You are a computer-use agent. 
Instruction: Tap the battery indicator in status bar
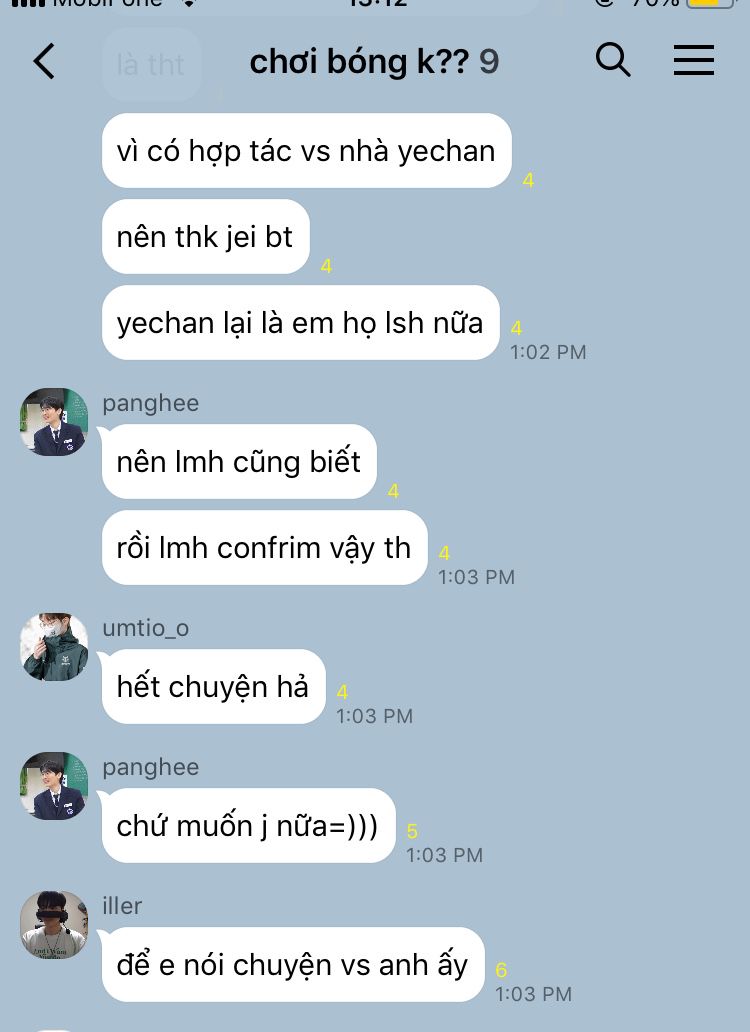pyautogui.click(x=712, y=2)
